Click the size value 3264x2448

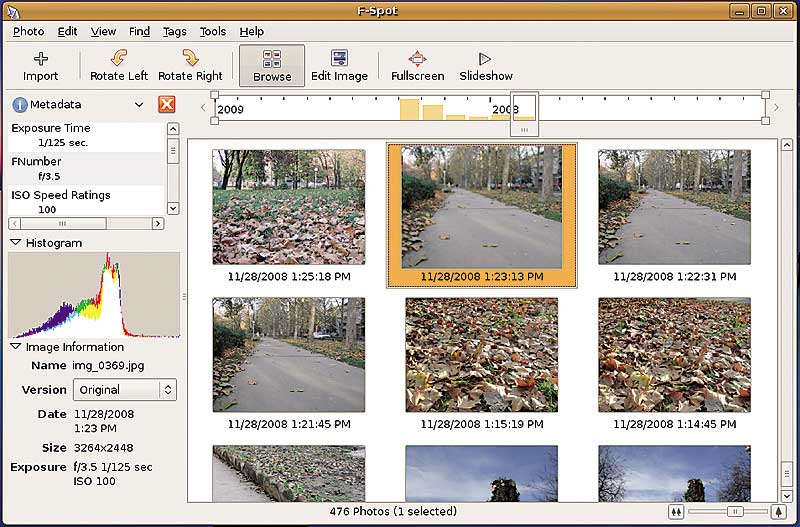point(104,448)
